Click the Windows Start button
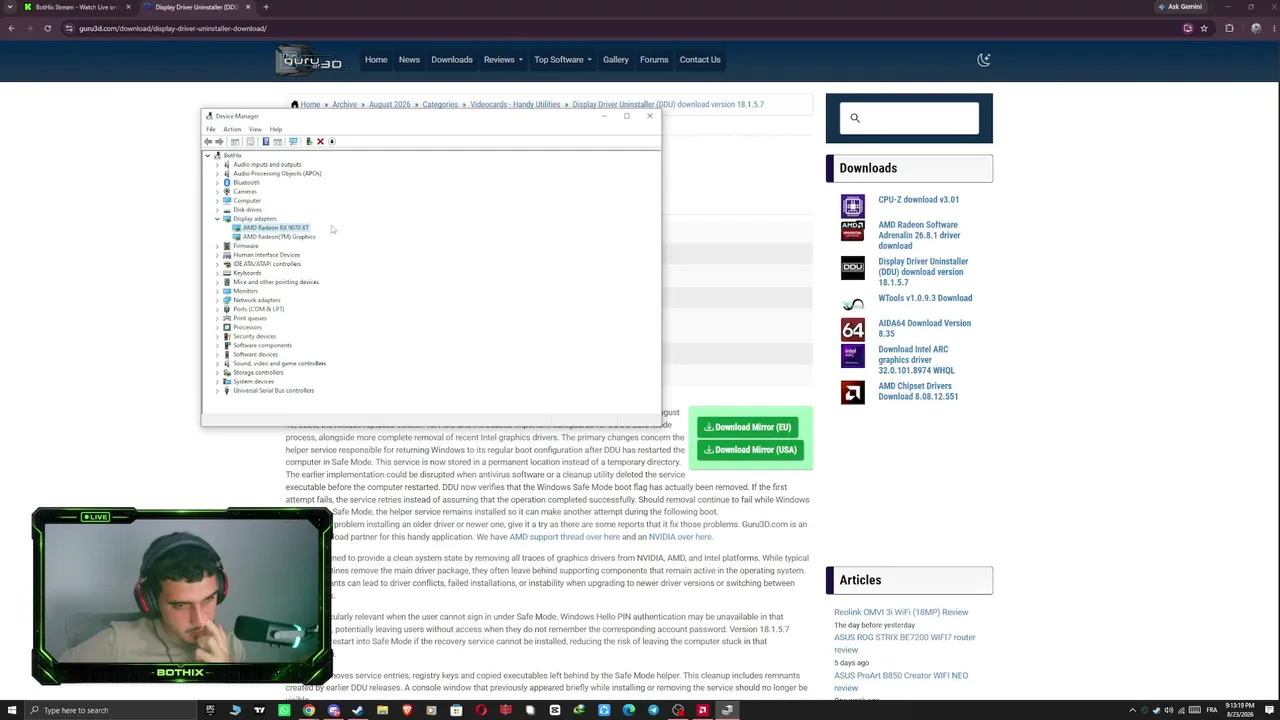The height and width of the screenshot is (720, 1280). pos(11,710)
